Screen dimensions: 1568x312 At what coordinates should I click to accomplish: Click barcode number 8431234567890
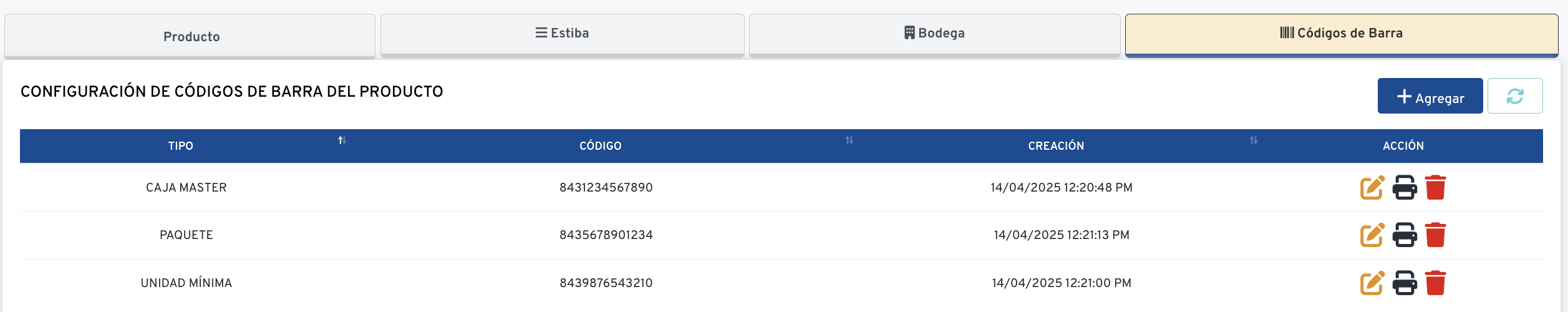[x=606, y=188]
